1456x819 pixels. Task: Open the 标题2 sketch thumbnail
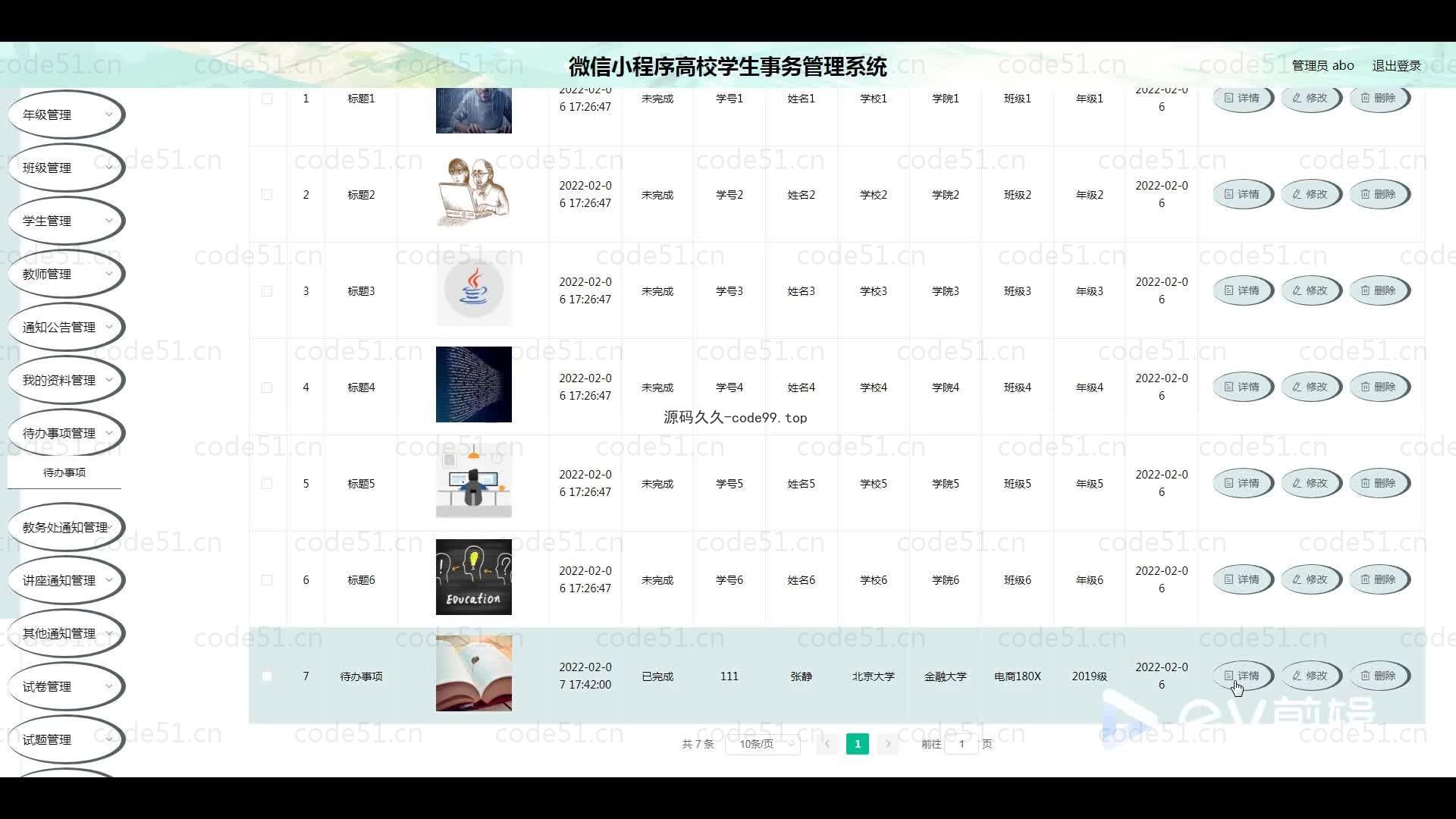point(474,192)
